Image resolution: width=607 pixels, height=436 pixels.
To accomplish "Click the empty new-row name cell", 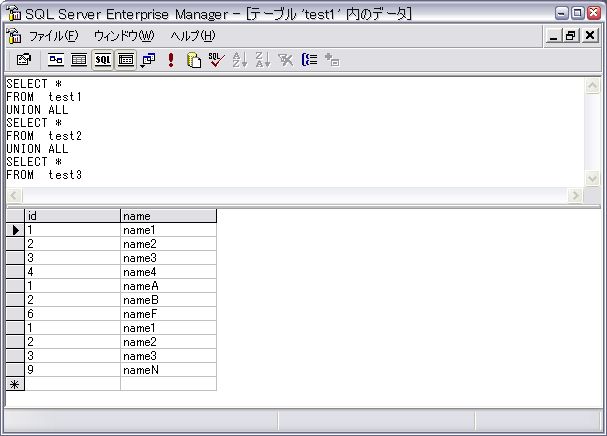I will (x=168, y=383).
